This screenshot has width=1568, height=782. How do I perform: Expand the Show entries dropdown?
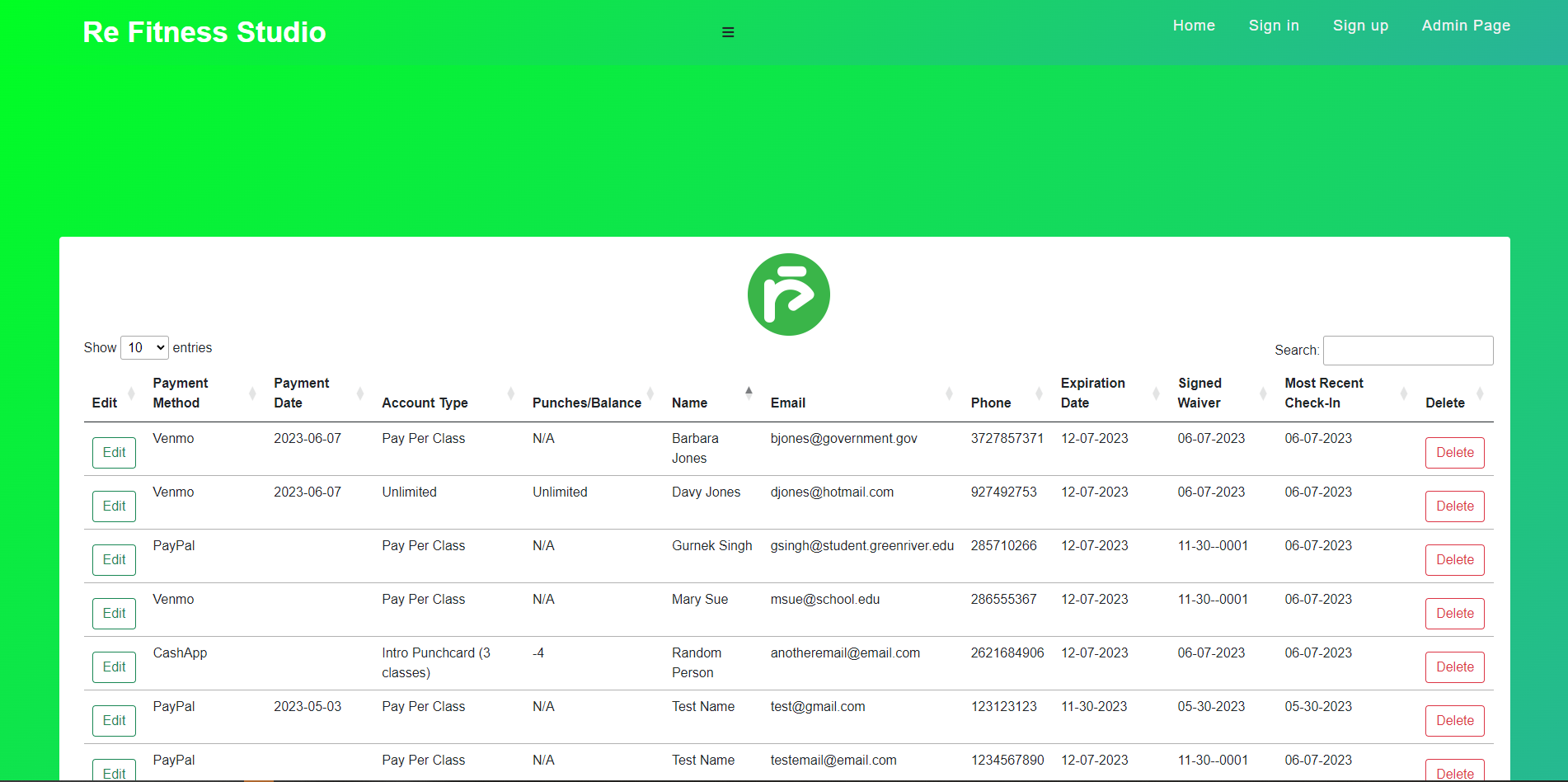click(x=144, y=348)
